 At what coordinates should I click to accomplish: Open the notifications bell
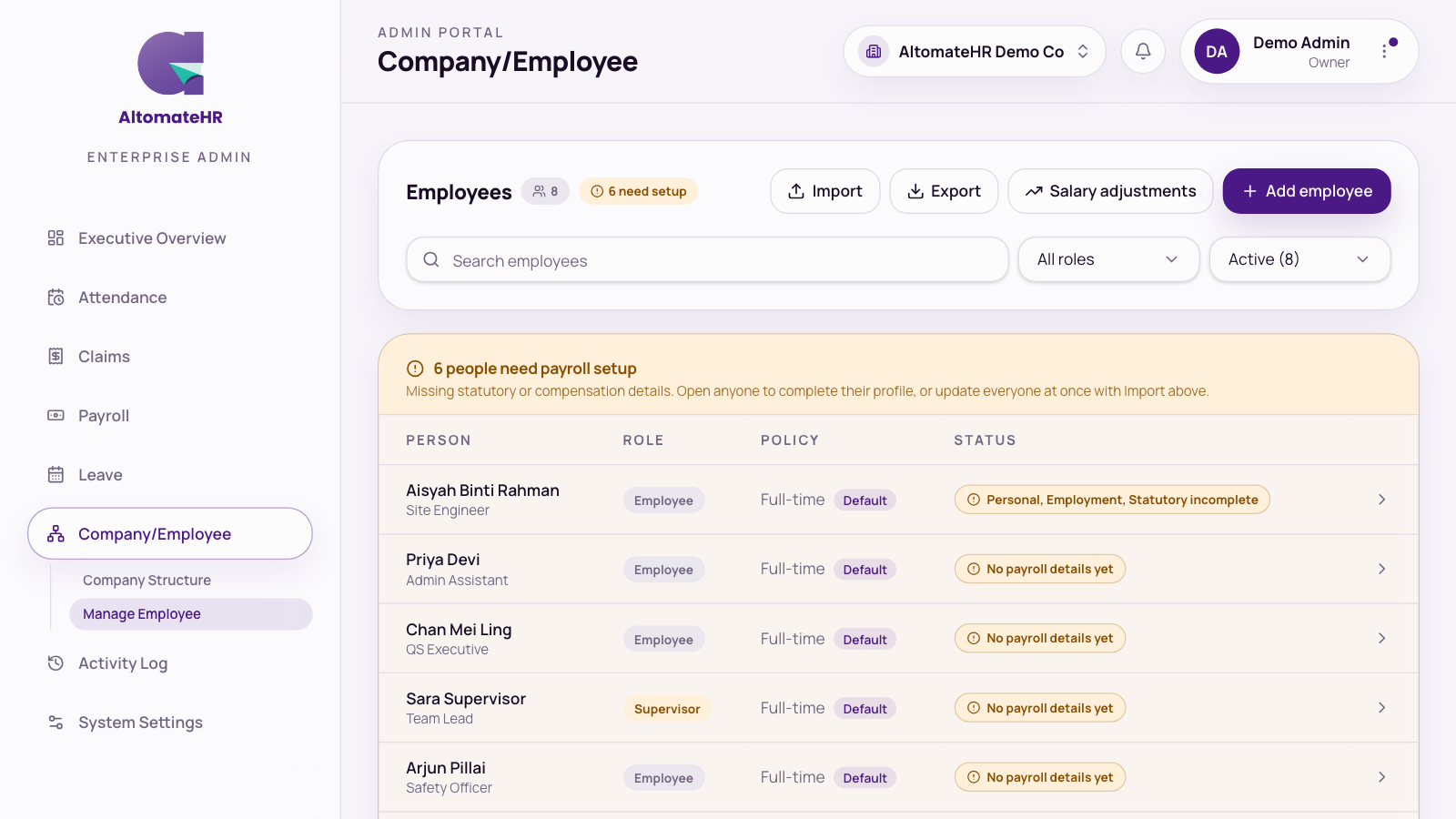click(x=1143, y=51)
